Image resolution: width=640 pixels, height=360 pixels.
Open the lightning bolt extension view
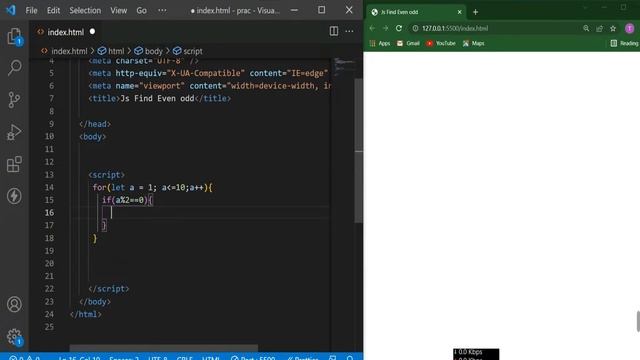tap(14, 196)
